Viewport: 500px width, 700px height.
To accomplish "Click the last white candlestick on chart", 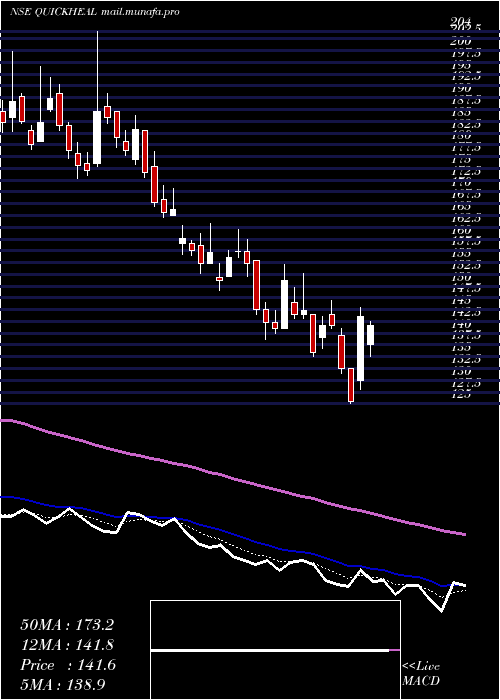I will click(370, 335).
